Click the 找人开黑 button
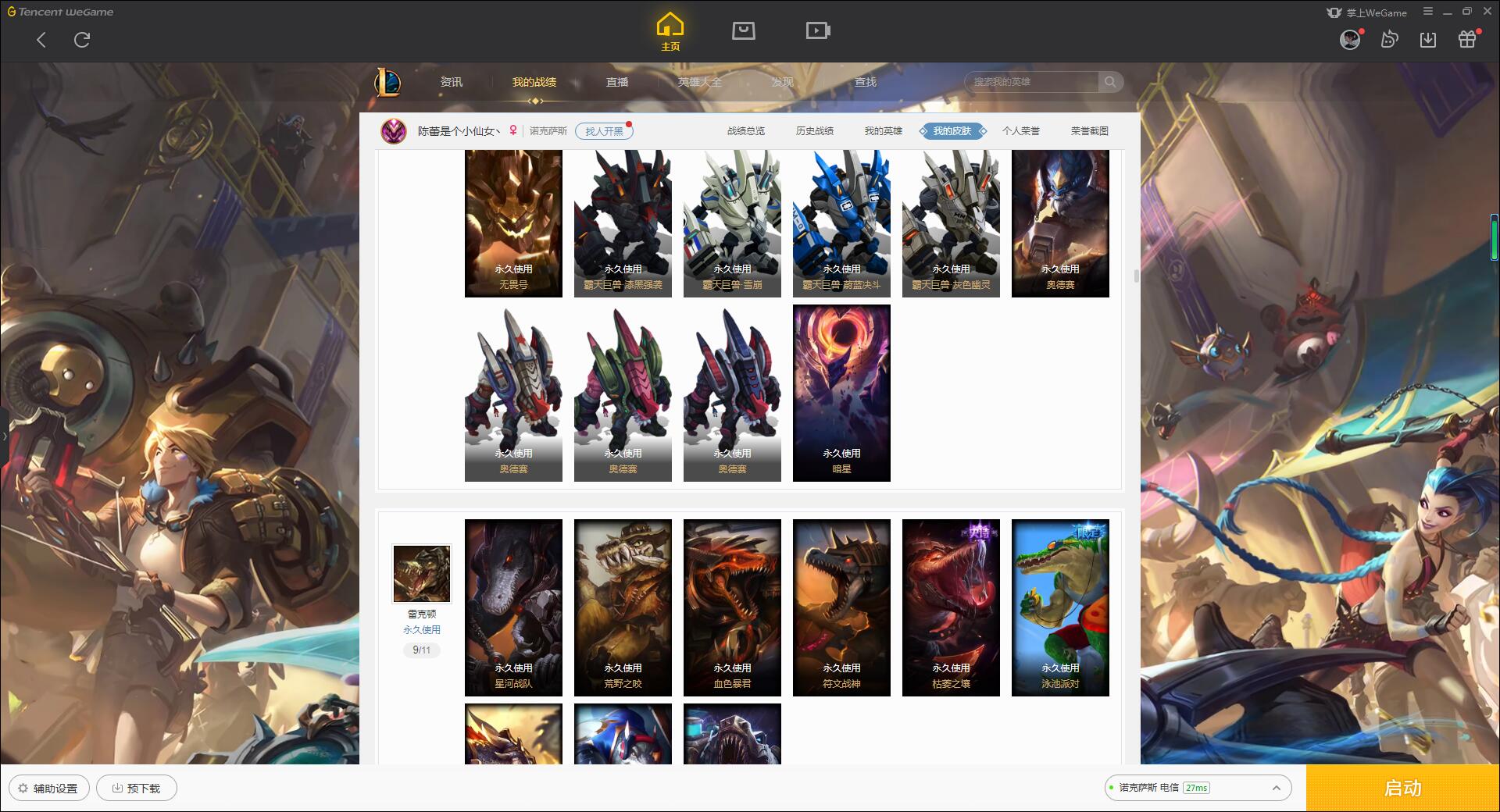 point(604,131)
